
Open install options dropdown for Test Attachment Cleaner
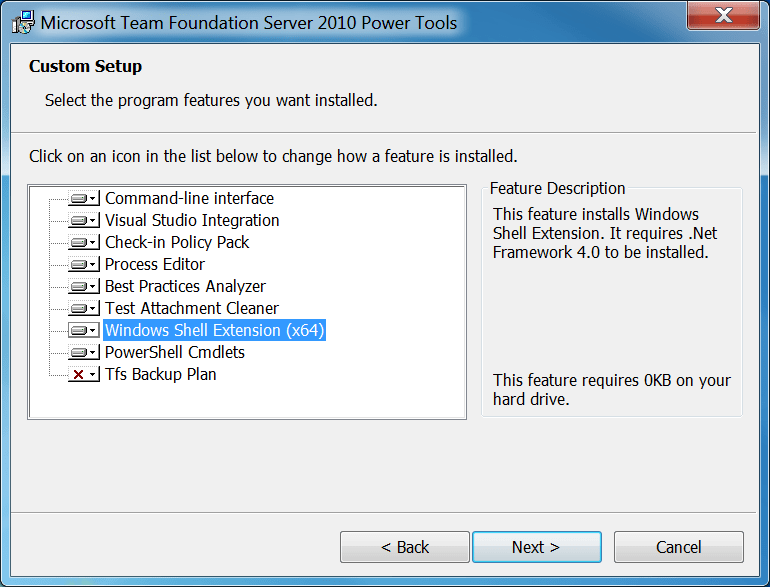pyautogui.click(x=83, y=308)
